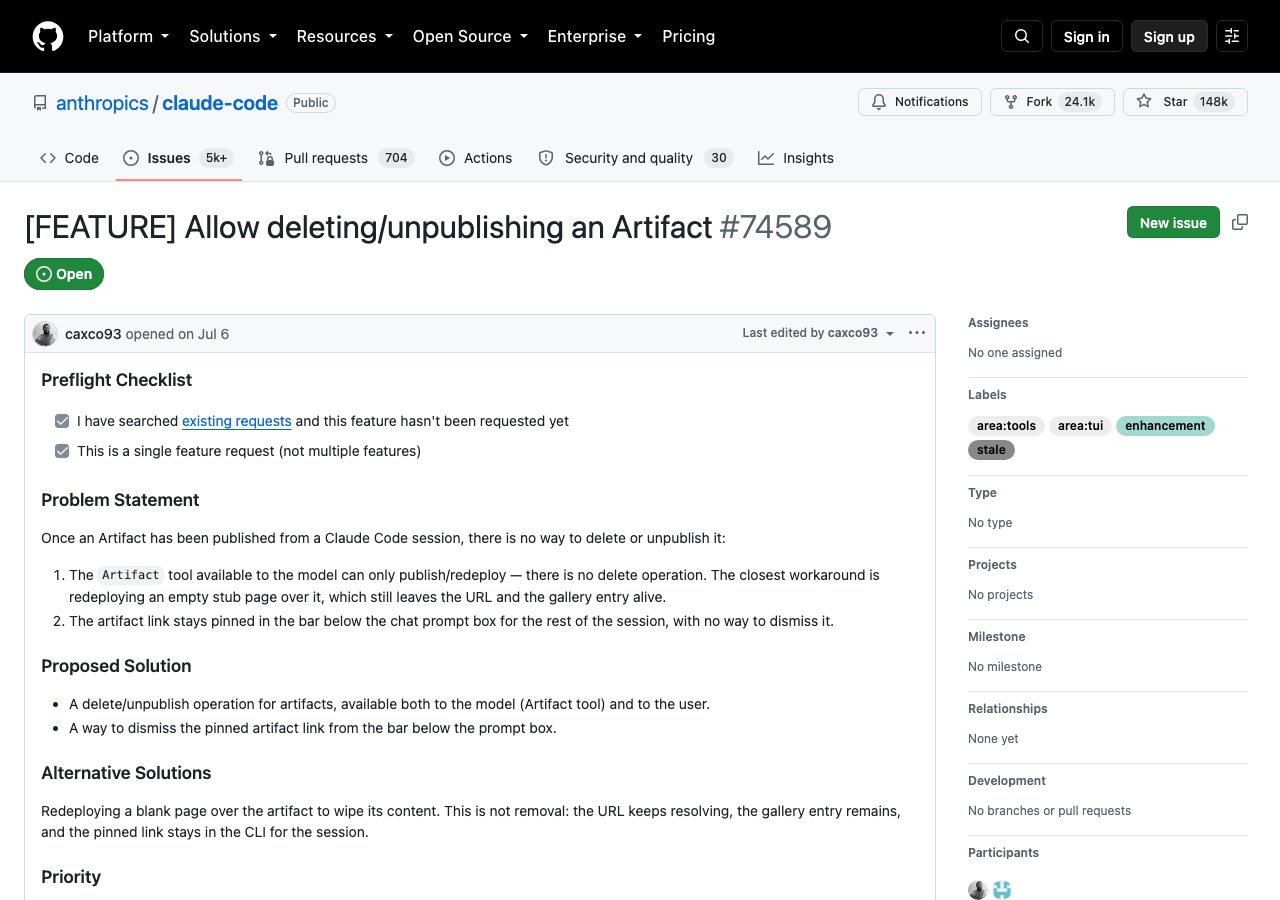This screenshot has height=900, width=1280.
Task: Click the green Open status badge
Action: [64, 274]
